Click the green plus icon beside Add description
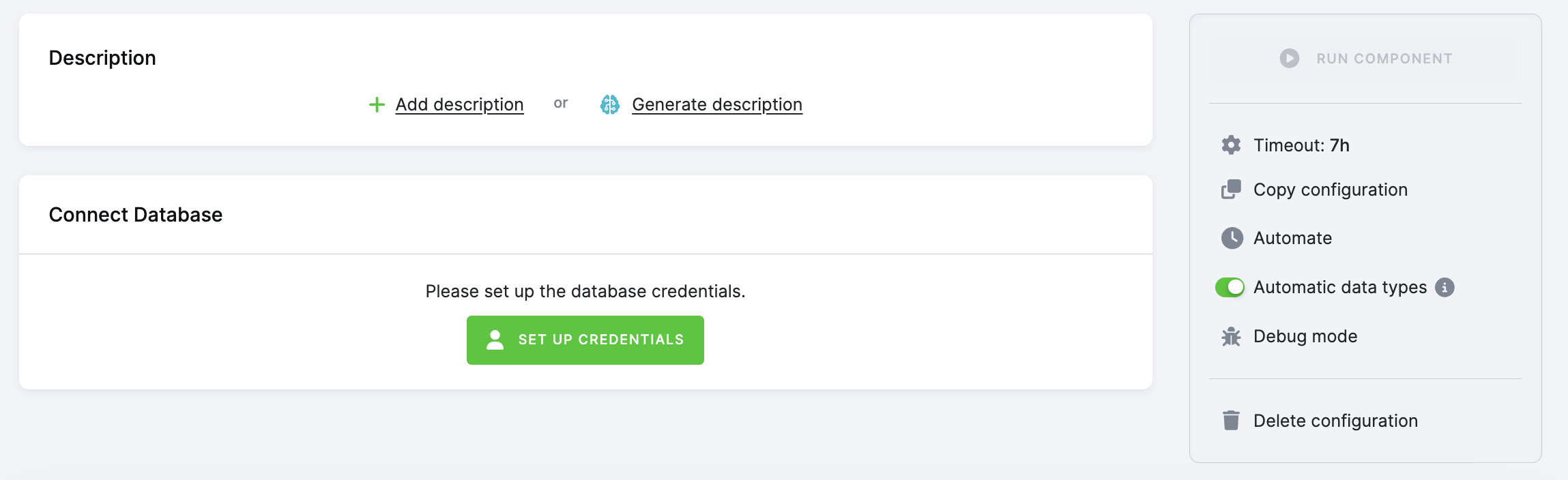This screenshot has width=1568, height=480. [377, 104]
